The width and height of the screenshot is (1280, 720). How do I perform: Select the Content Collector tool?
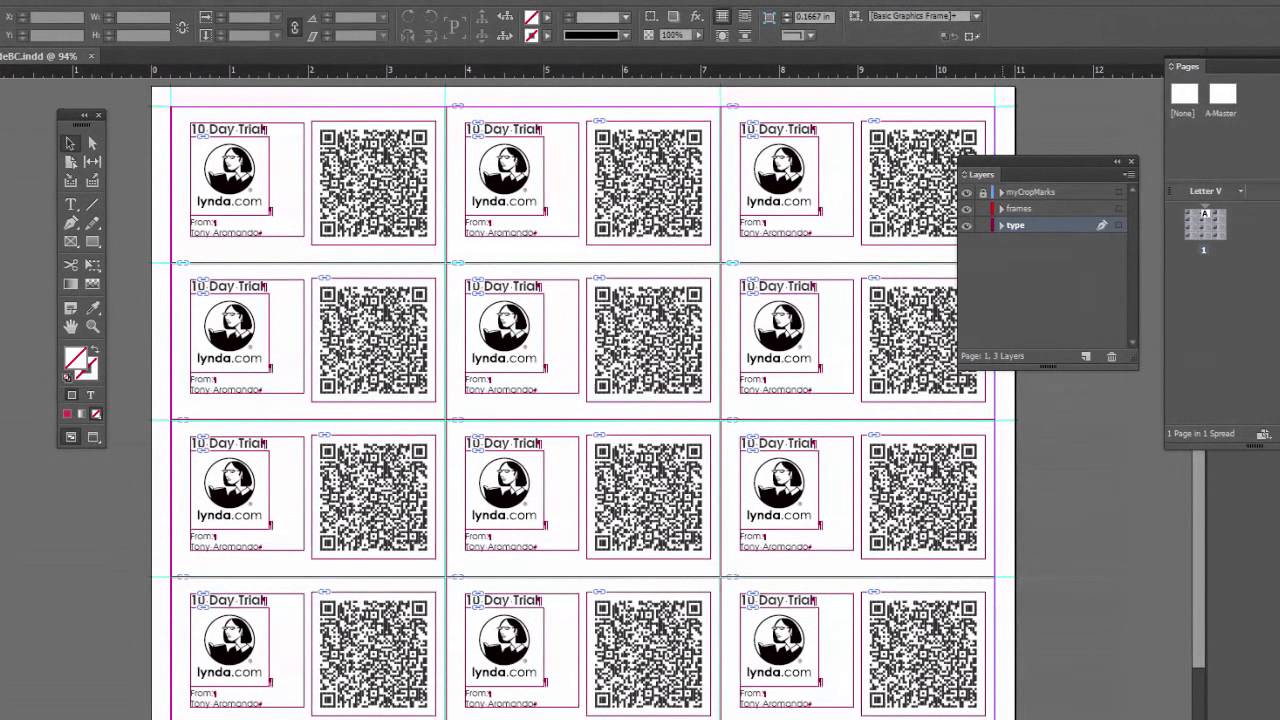[x=70, y=181]
